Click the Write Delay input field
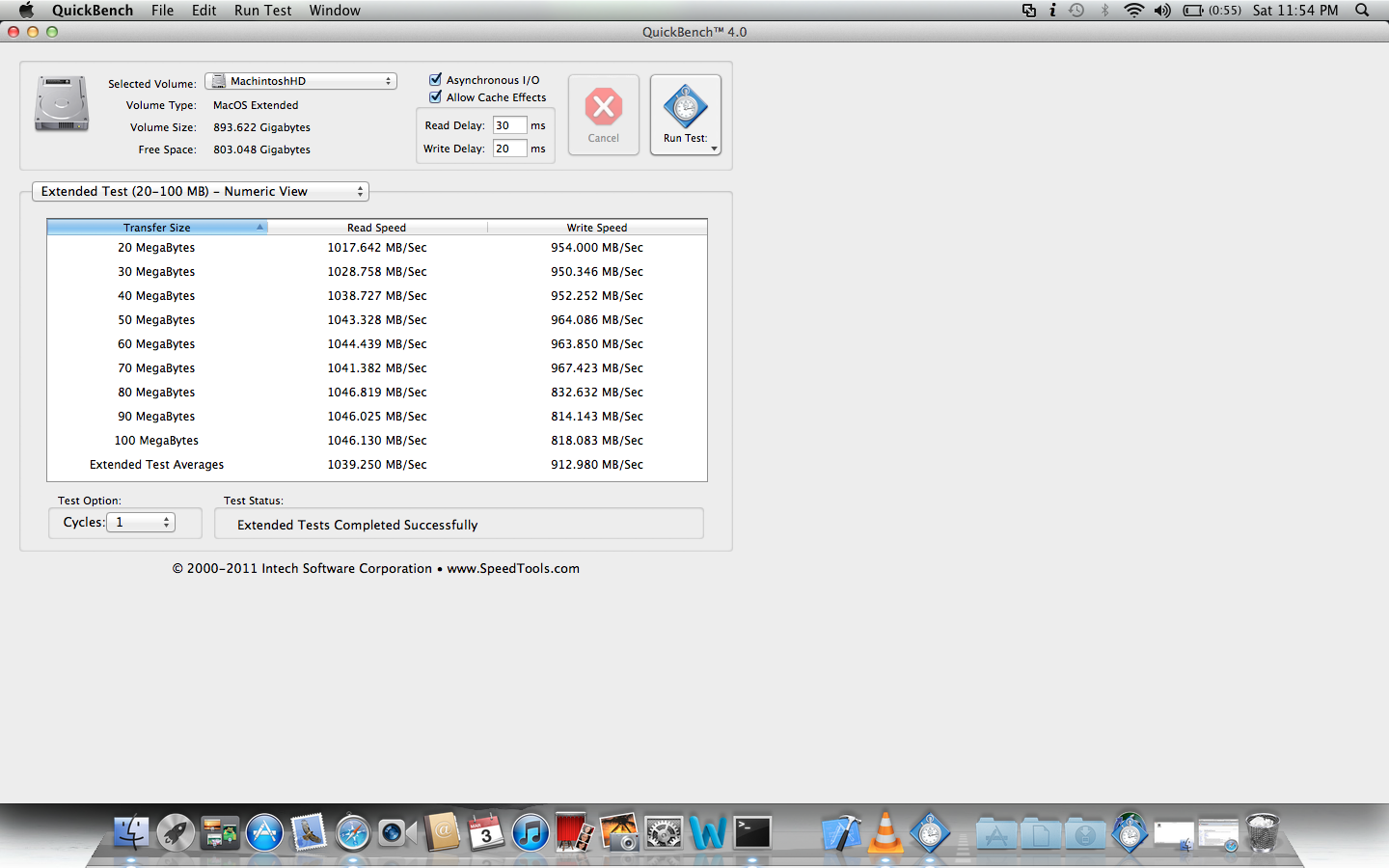 pos(509,149)
